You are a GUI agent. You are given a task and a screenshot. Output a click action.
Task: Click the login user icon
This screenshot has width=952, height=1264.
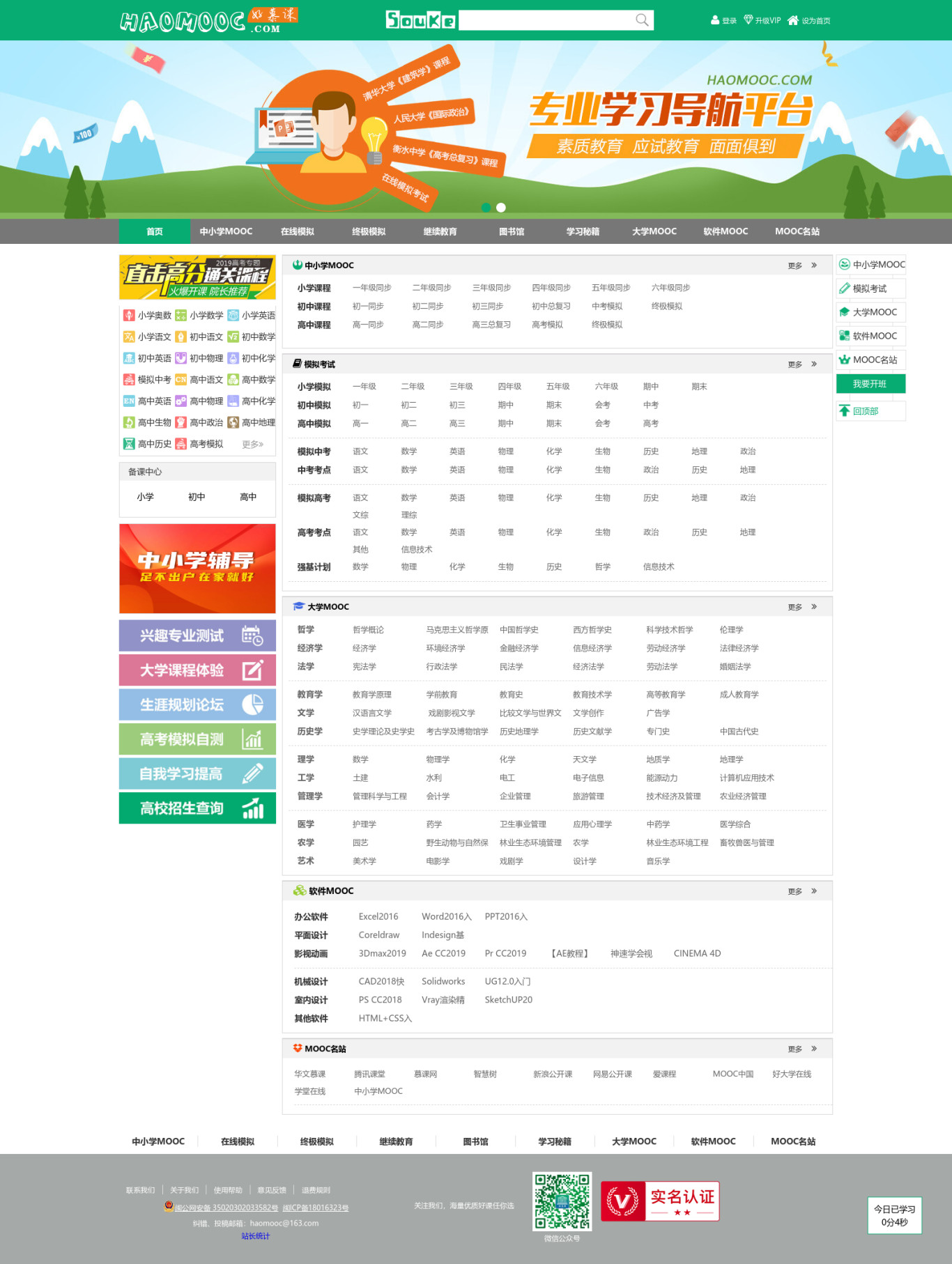coord(715,20)
